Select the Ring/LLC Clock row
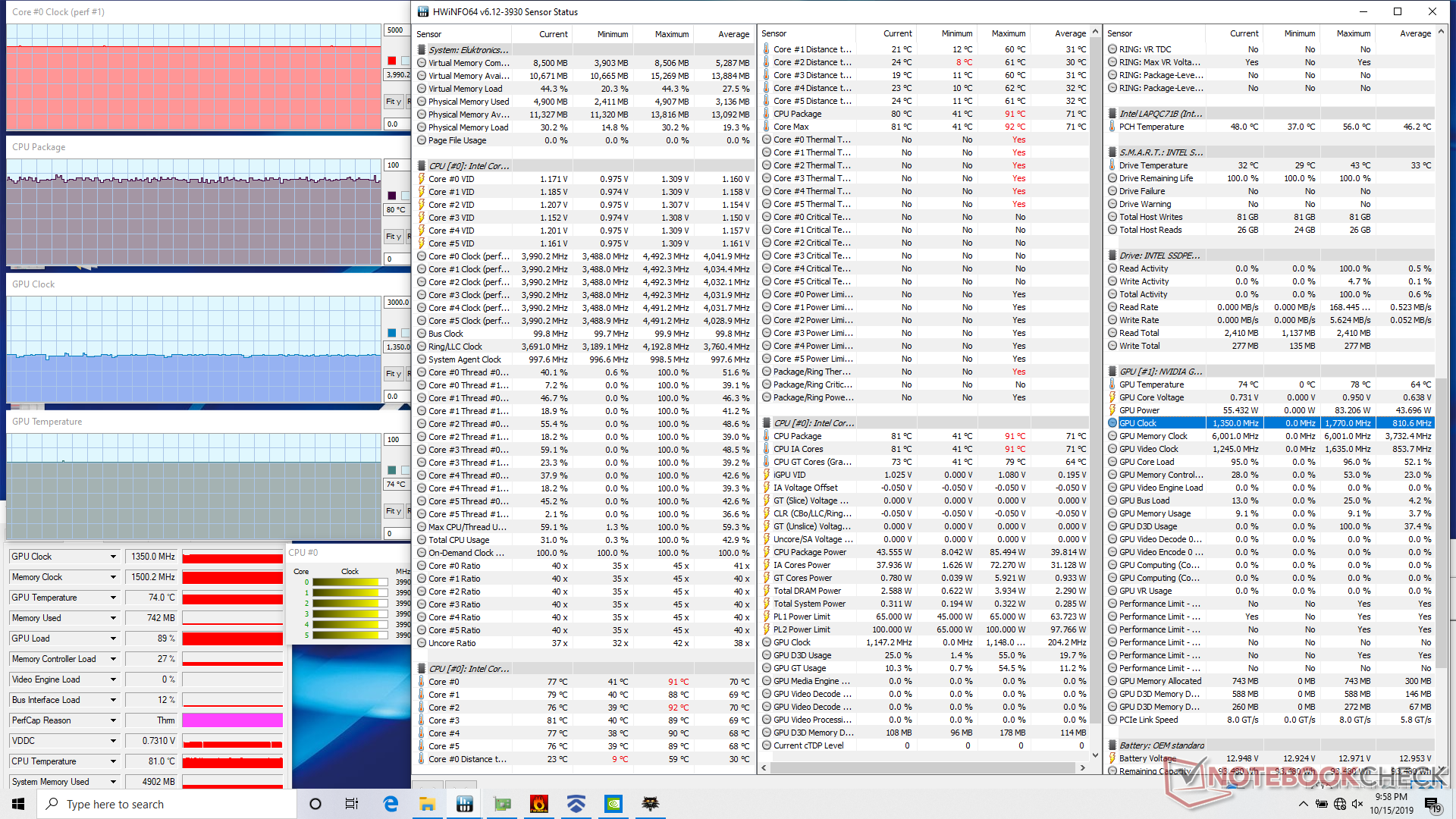The image size is (1456, 819). [584, 347]
